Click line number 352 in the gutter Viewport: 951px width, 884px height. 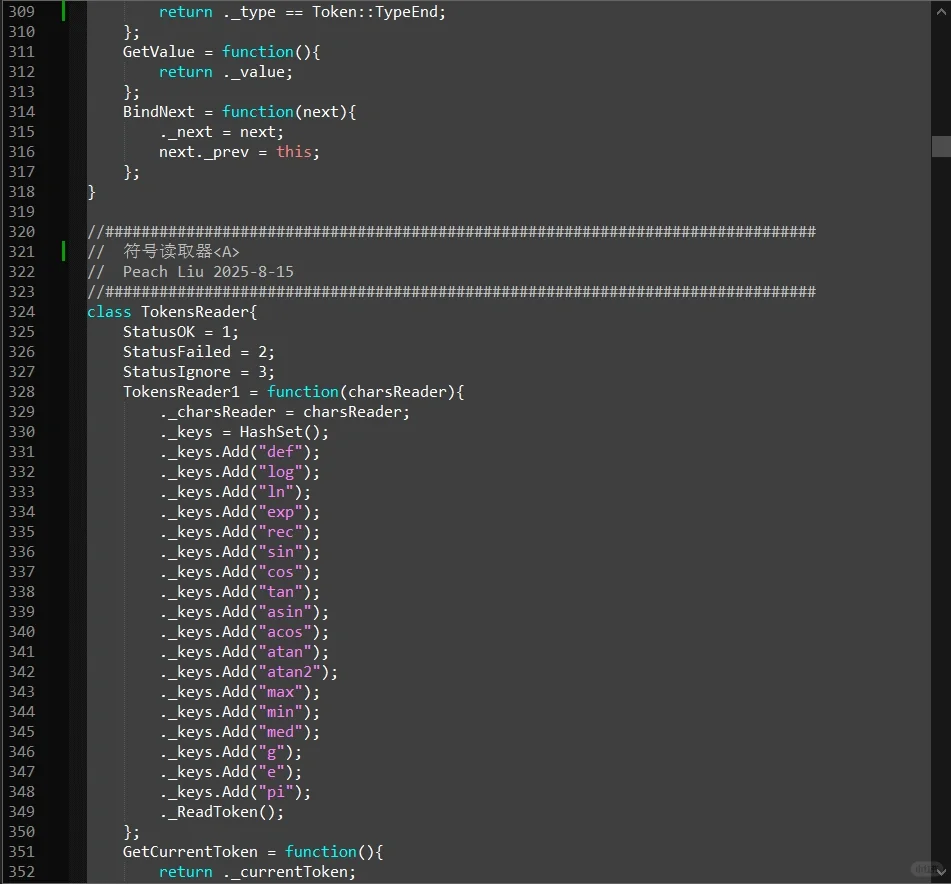(22, 871)
